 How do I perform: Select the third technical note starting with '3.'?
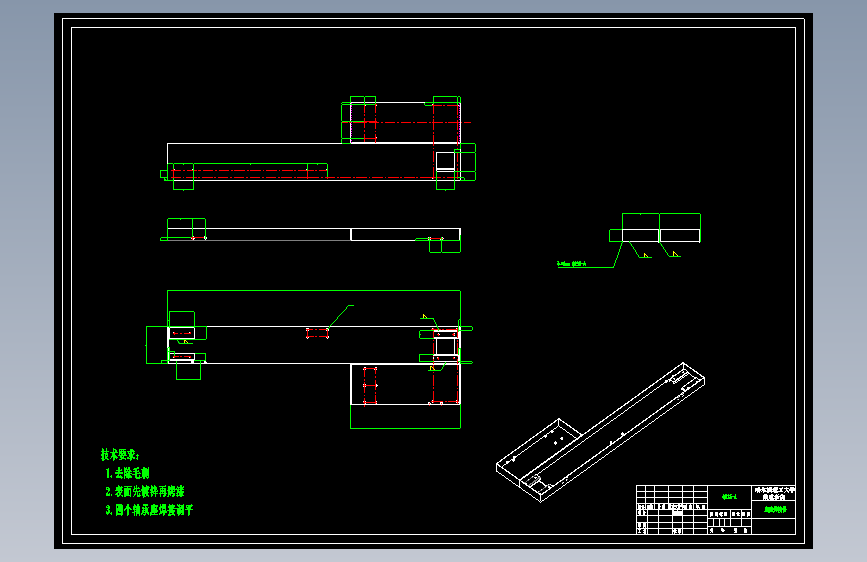tap(149, 510)
